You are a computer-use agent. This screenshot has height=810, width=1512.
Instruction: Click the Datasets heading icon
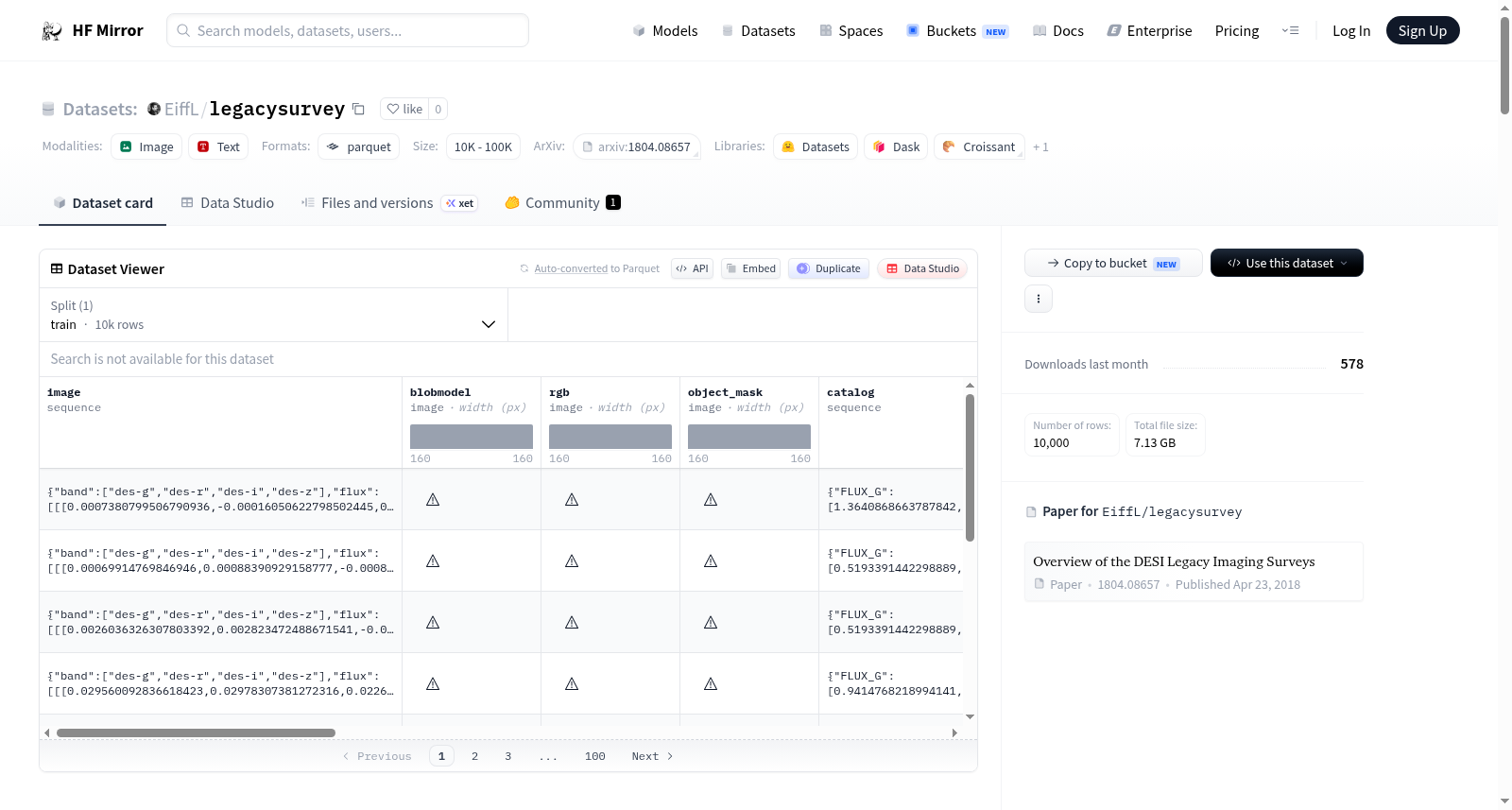[x=48, y=110]
